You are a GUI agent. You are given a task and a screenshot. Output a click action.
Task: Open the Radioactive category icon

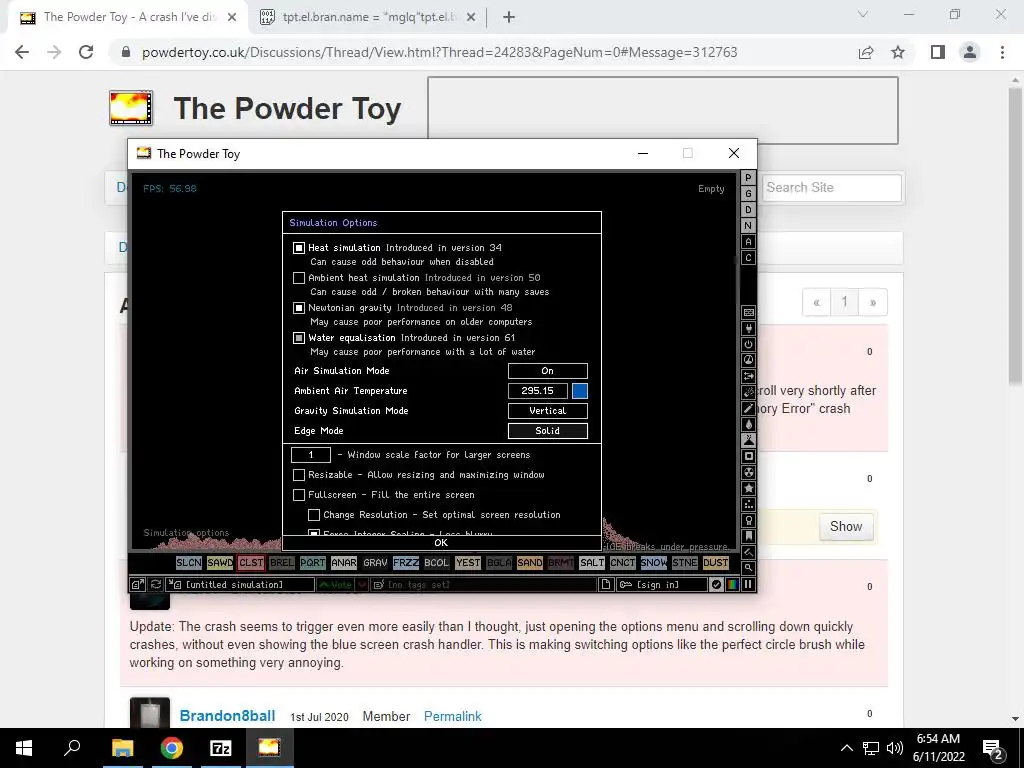point(748,472)
